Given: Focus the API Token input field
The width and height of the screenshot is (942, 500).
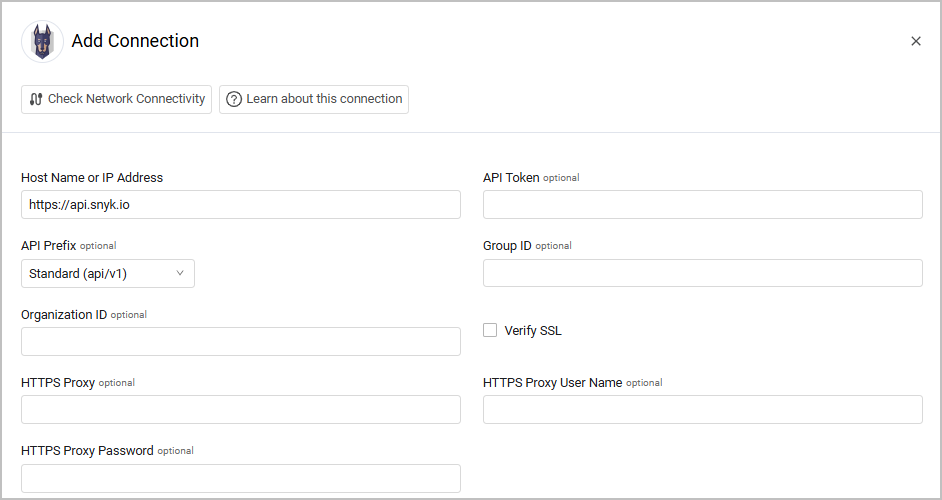Looking at the screenshot, I should [x=702, y=205].
